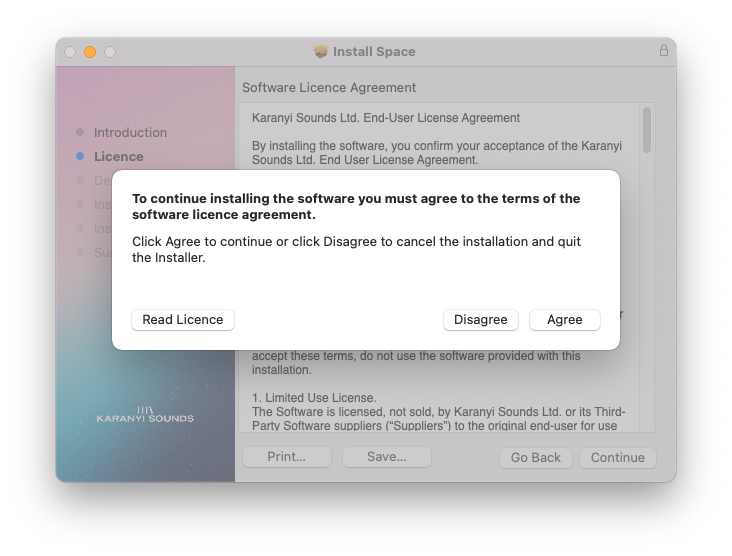Click the 'Karanyi Sounds Ltd. End-User License Agreement' line
Image resolution: width=732 pixels, height=556 pixels.
pos(386,118)
